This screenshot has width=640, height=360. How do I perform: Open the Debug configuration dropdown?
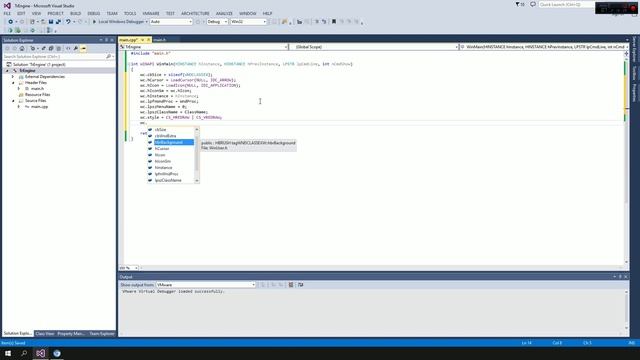pyautogui.click(x=217, y=22)
